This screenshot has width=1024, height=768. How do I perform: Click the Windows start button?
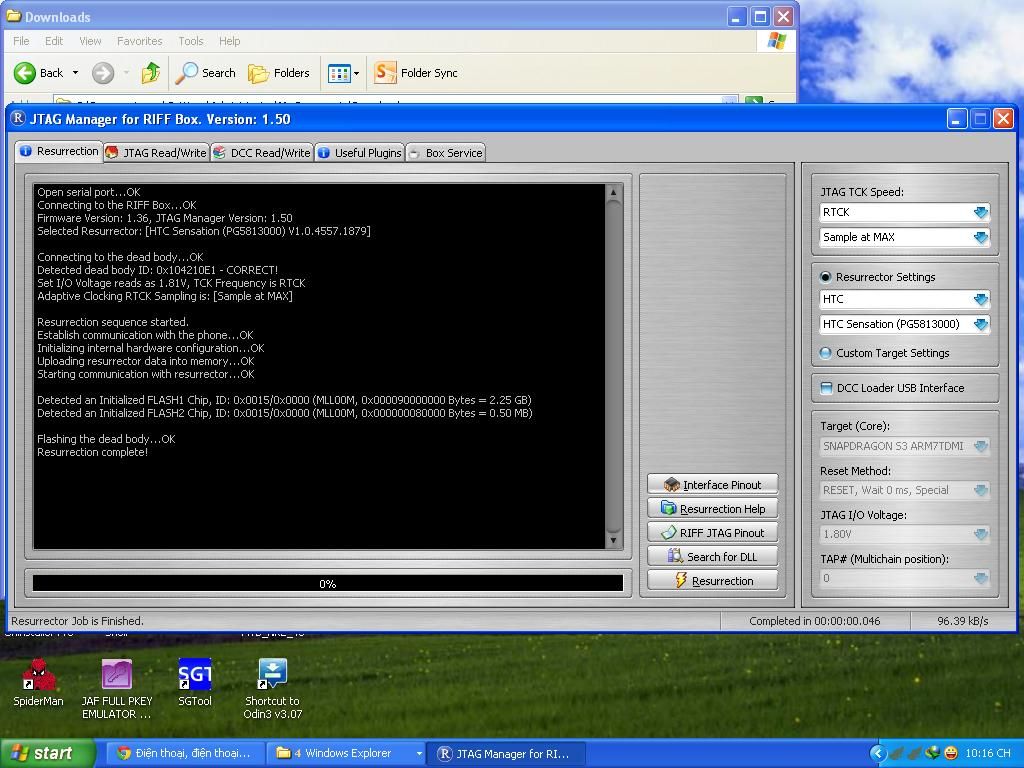48,753
